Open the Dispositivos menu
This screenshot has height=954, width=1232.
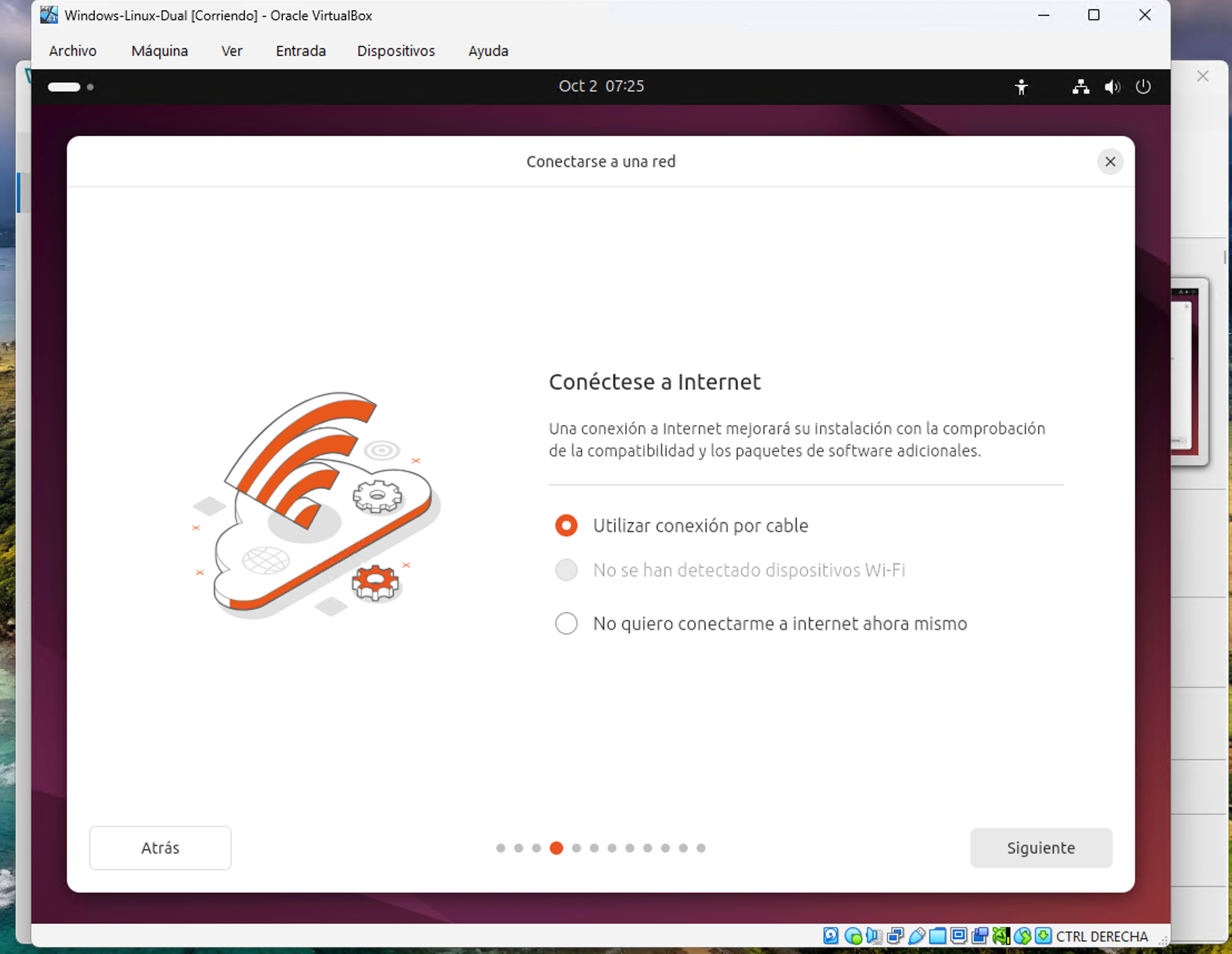[x=396, y=51]
